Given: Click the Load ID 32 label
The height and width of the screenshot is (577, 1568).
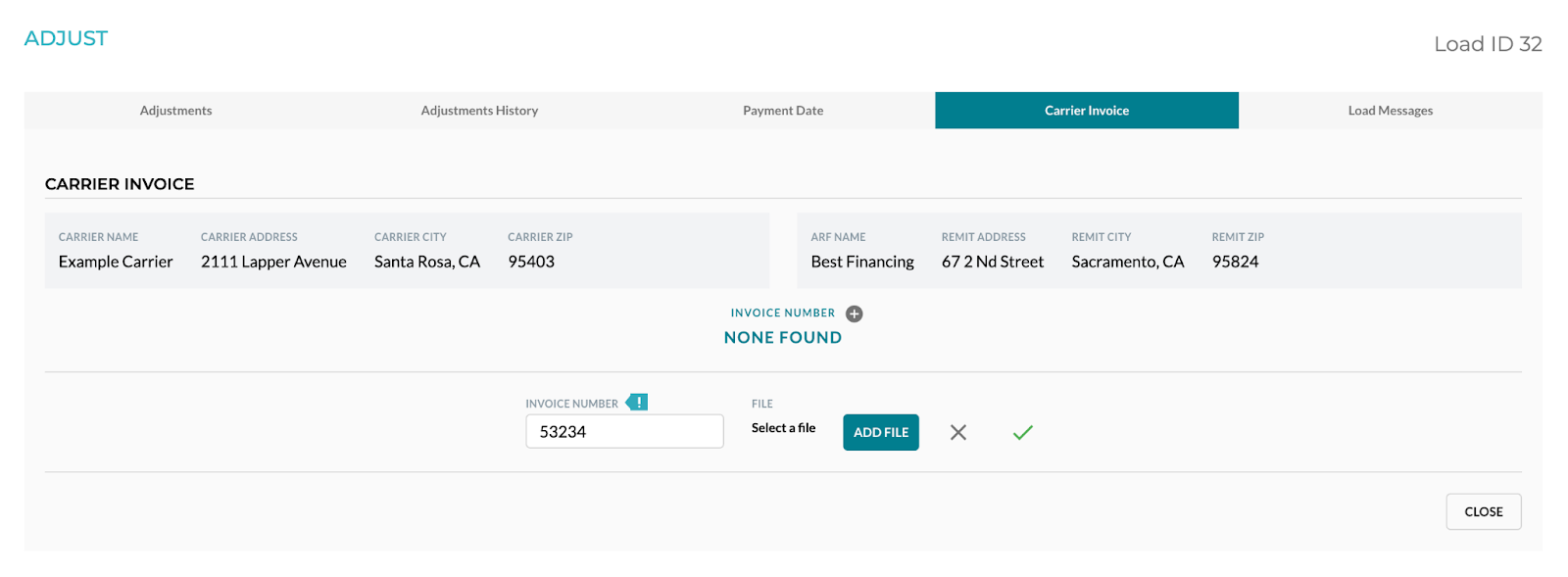Looking at the screenshot, I should click(x=1488, y=44).
